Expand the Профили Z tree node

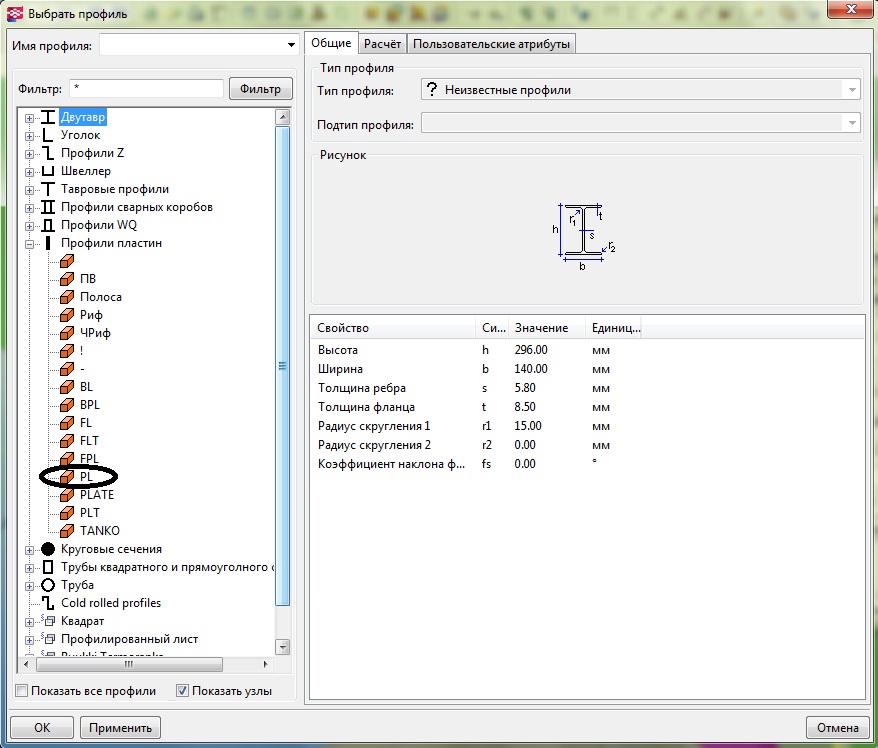29,153
